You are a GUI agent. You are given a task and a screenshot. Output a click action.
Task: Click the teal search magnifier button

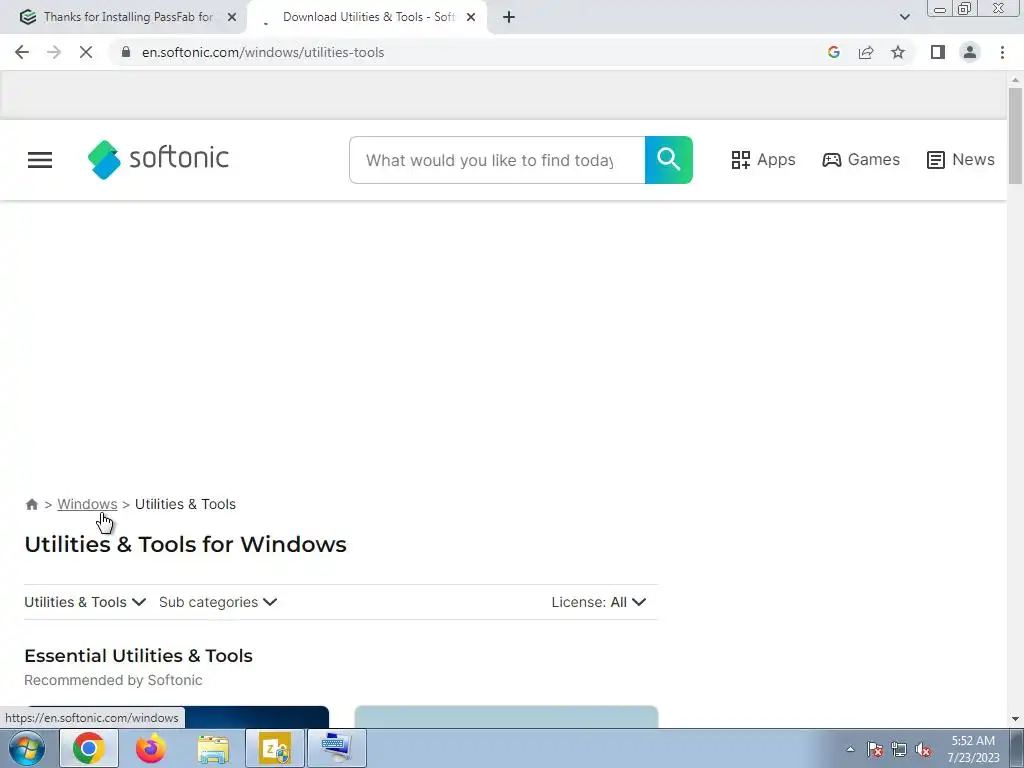click(668, 160)
